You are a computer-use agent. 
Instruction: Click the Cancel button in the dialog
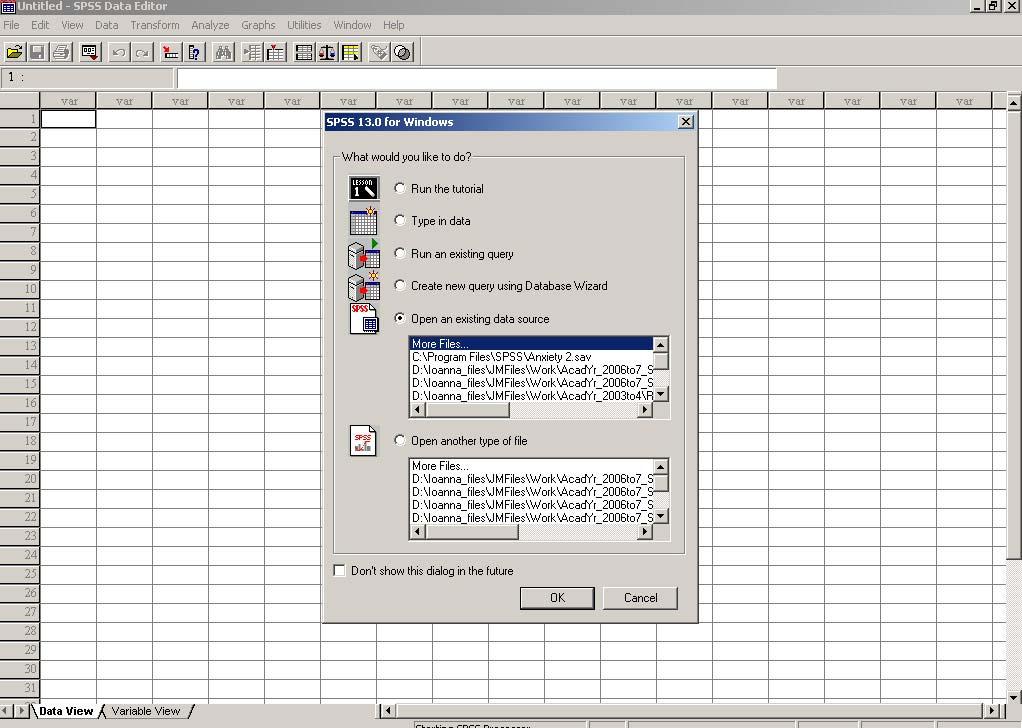pyautogui.click(x=640, y=598)
